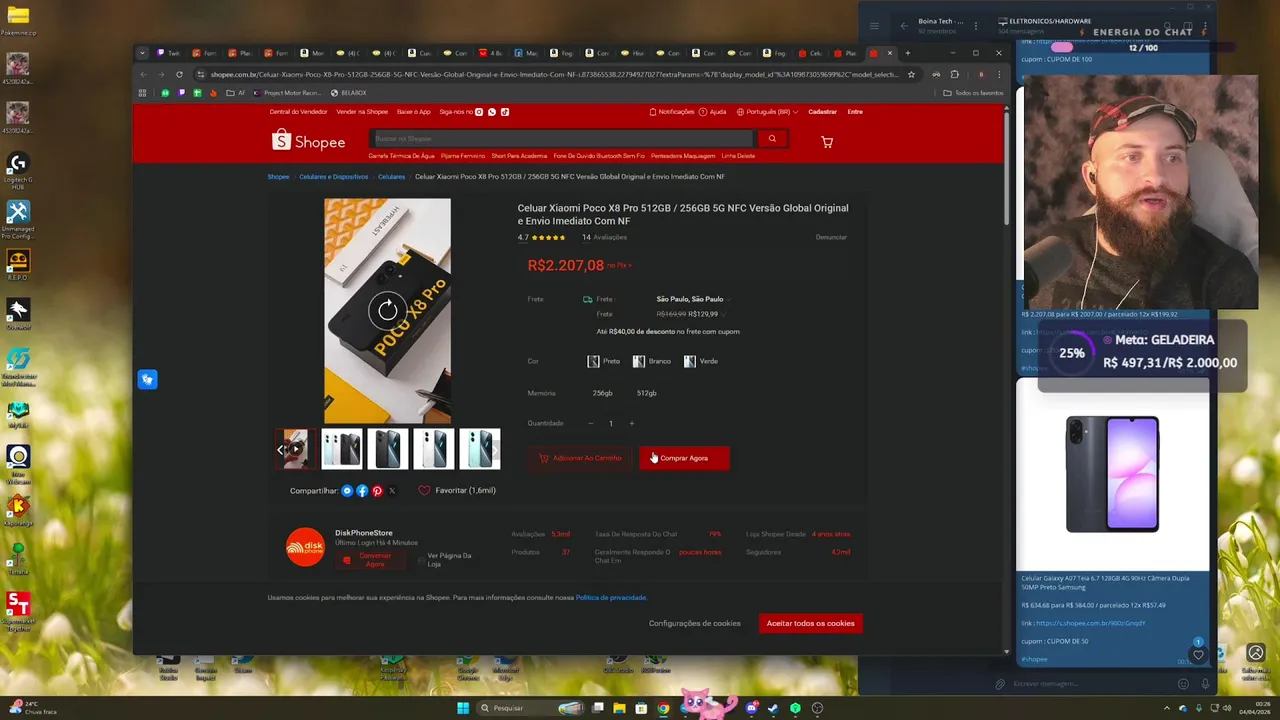This screenshot has width=1280, height=720.
Task: Click the attach paperclip in Telegram message bar
Action: tap(999, 684)
